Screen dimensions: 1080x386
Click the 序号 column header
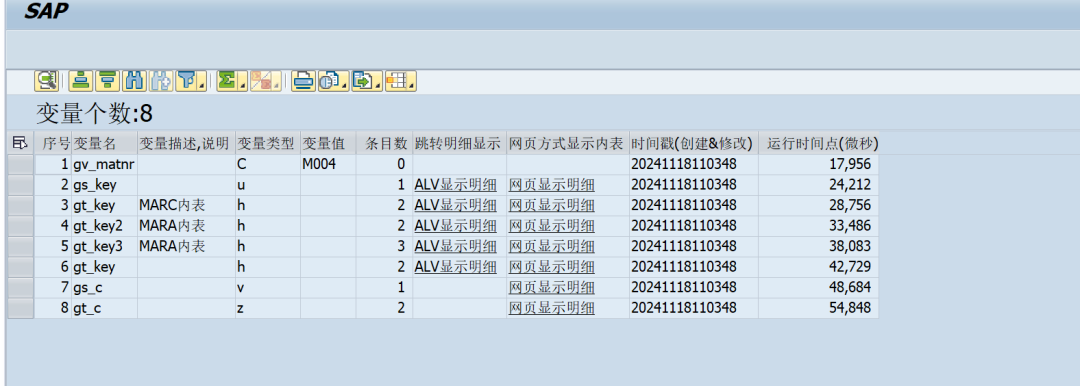53,143
